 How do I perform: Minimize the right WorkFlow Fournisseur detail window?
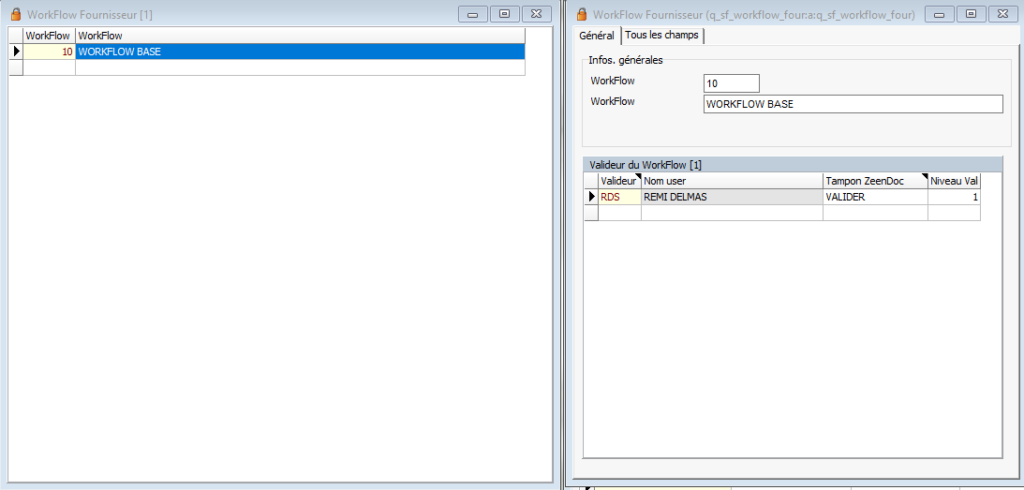click(939, 14)
